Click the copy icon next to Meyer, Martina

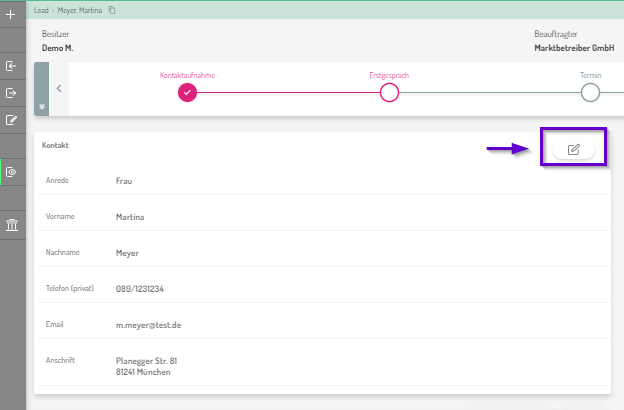[x=111, y=9]
